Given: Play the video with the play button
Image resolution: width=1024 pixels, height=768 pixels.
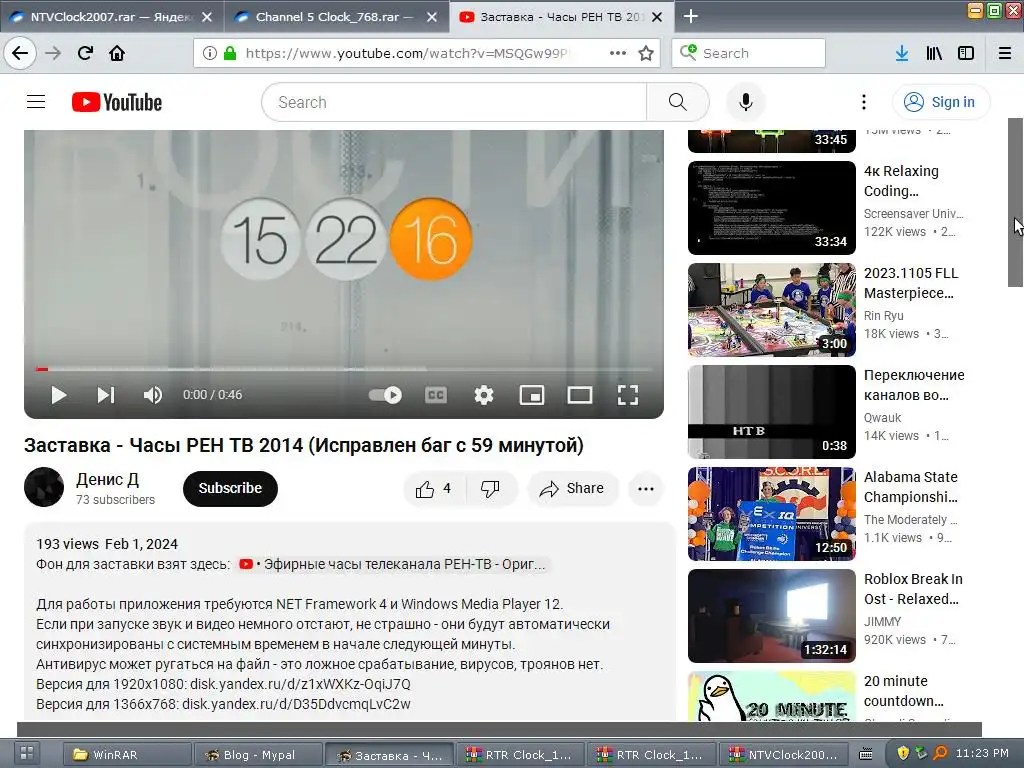Looking at the screenshot, I should tap(59, 394).
